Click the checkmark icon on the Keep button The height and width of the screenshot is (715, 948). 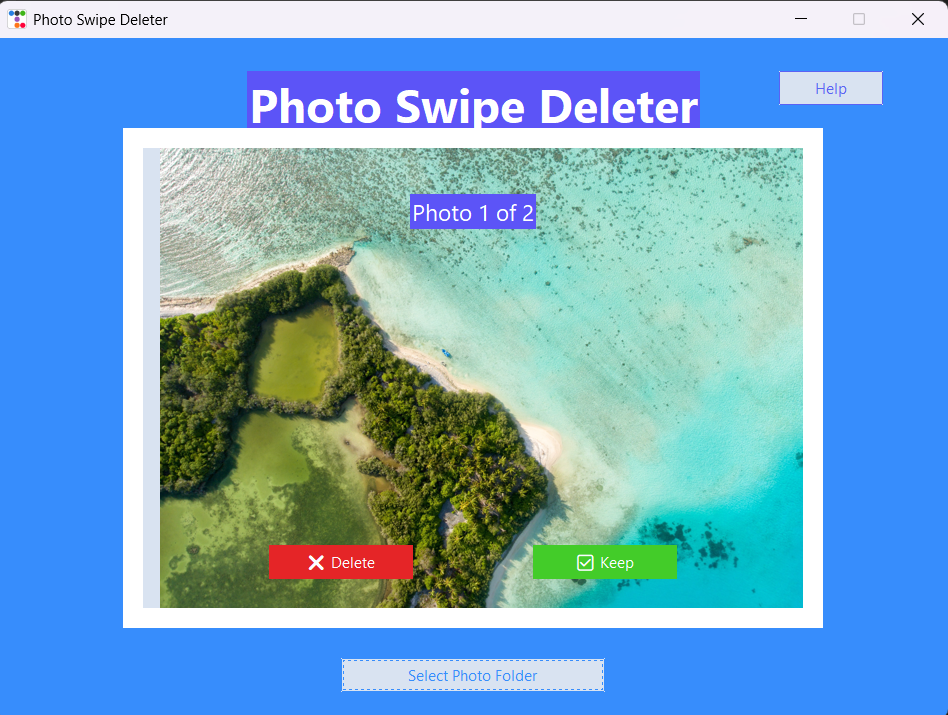585,563
